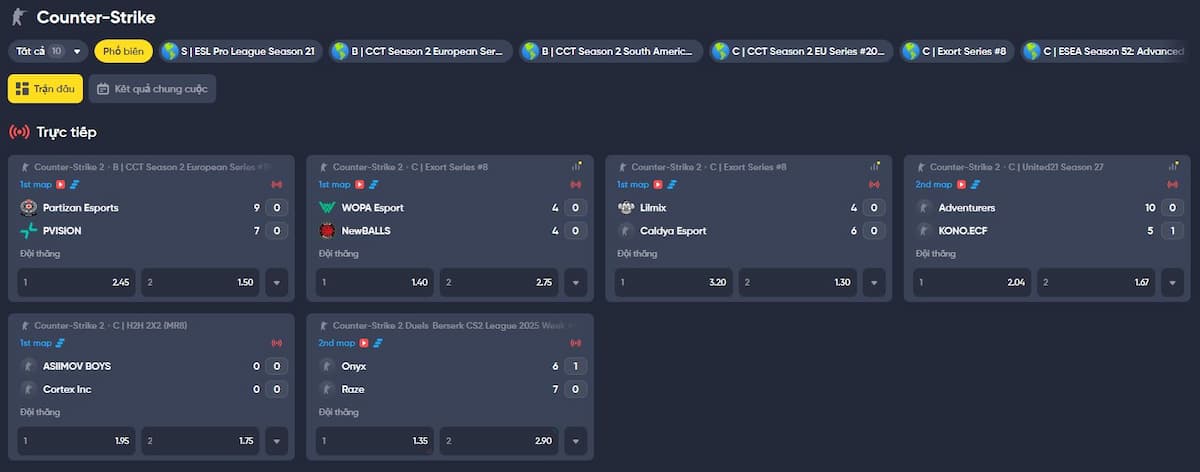This screenshot has height=472, width=1200.
Task: Click the Partizan Esports team logo
Action: (28, 208)
